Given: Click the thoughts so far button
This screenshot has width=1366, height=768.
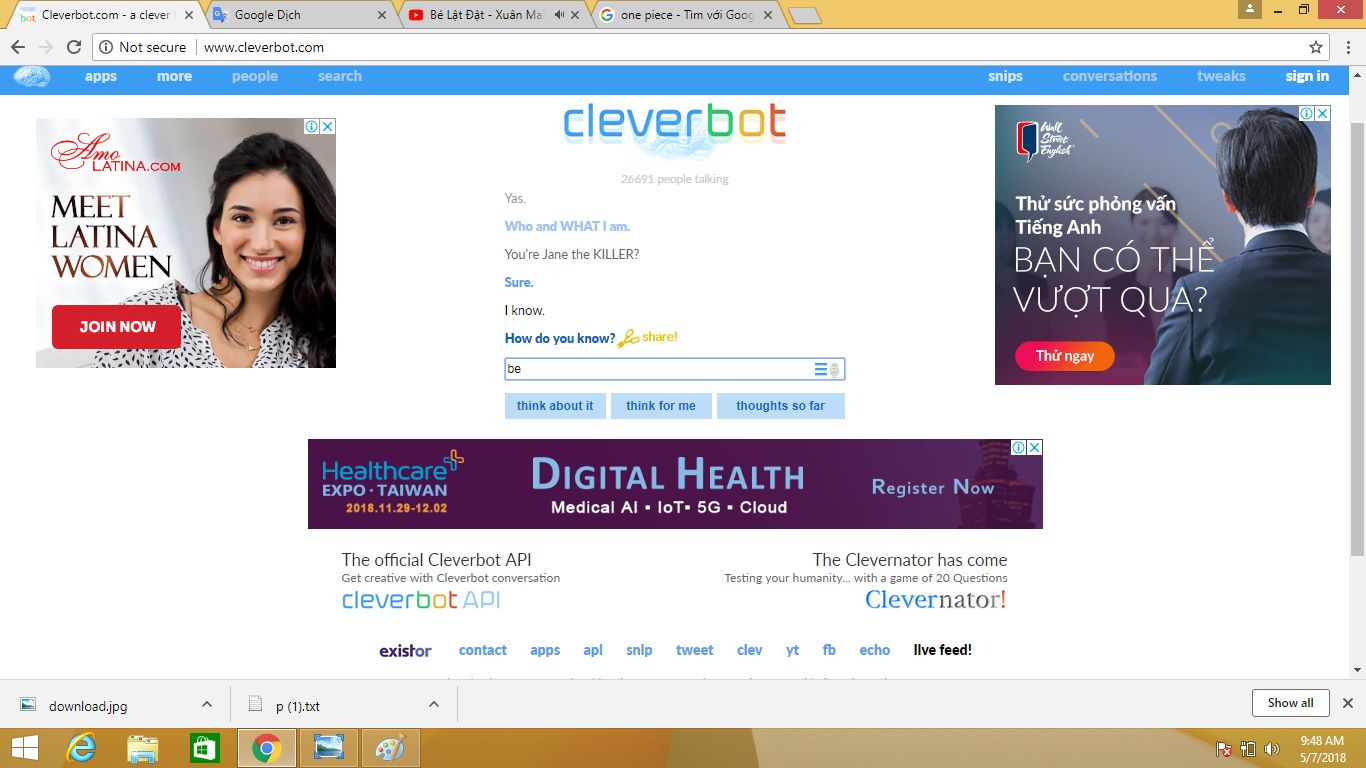Looking at the screenshot, I should coord(781,406).
